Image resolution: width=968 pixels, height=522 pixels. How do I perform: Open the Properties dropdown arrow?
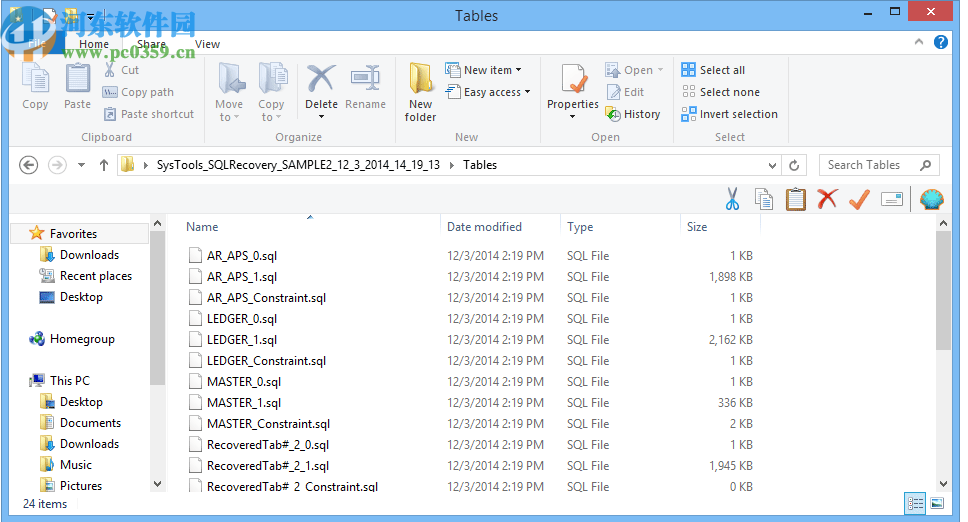[573, 117]
